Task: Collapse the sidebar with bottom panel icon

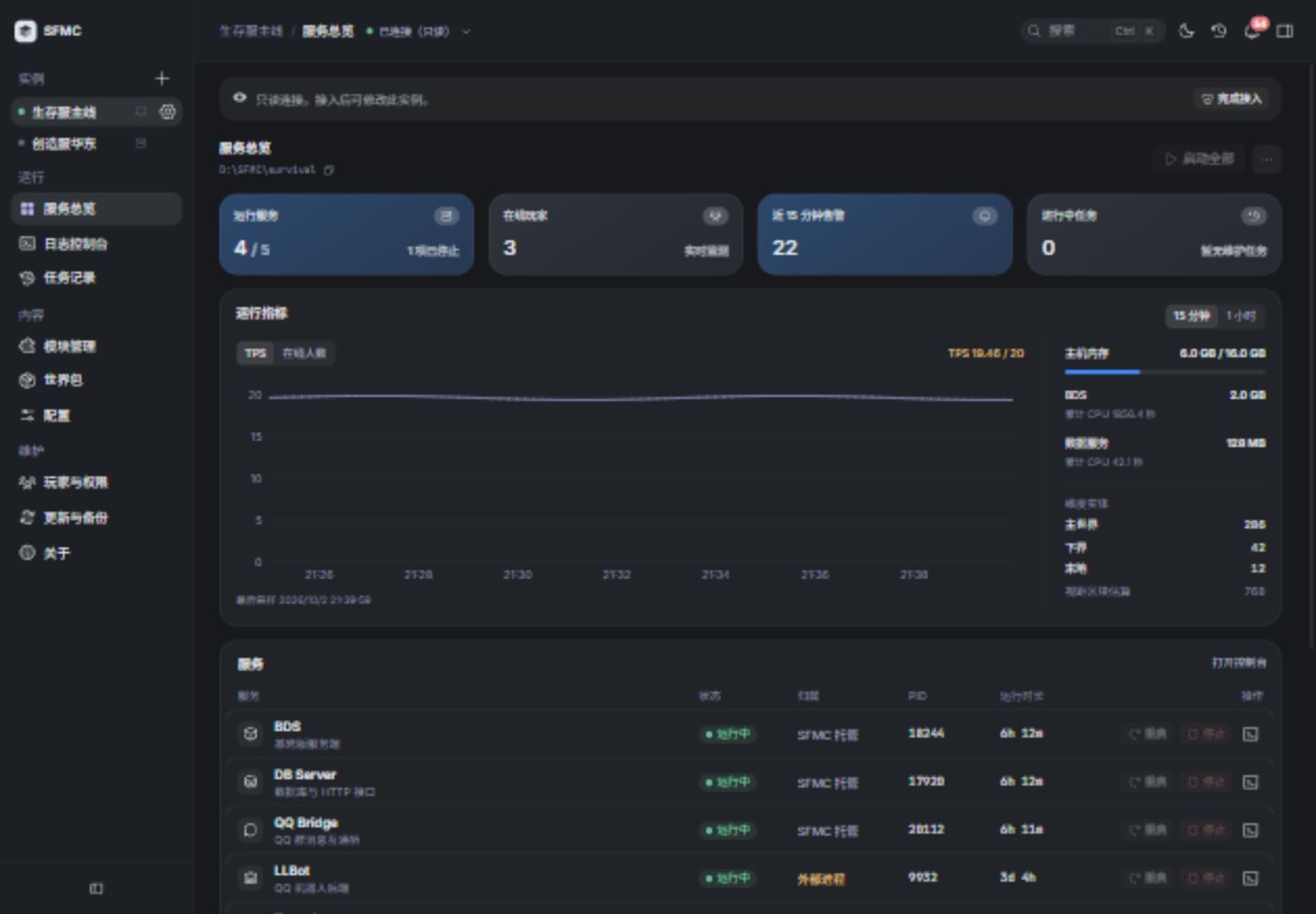Action: point(96,888)
